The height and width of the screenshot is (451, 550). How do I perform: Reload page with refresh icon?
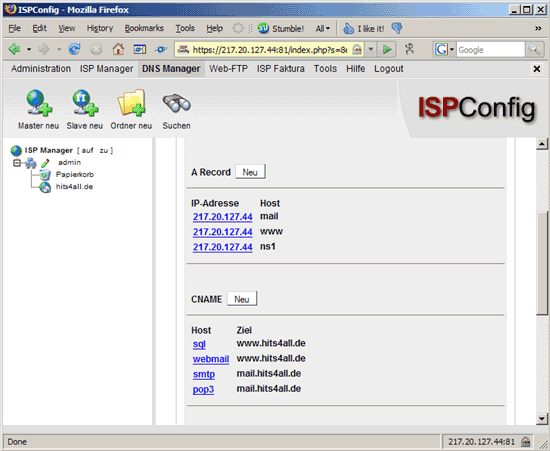(74, 49)
